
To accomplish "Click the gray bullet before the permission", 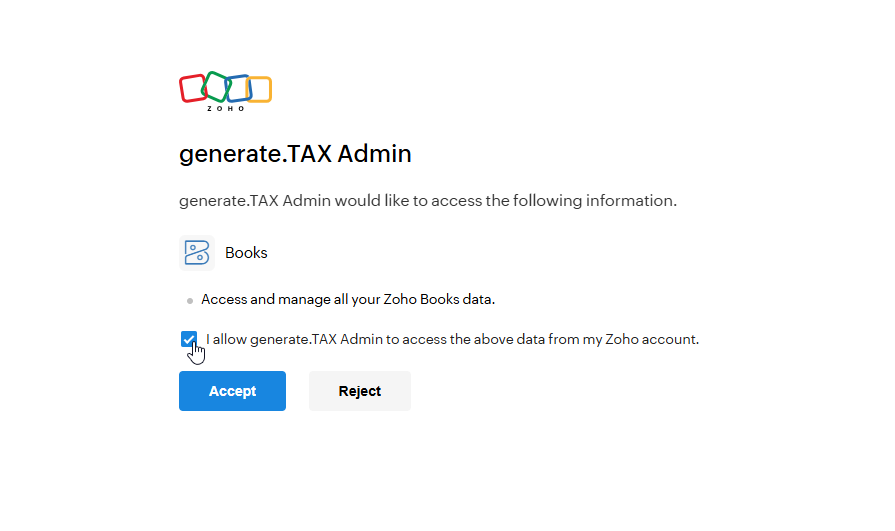I will click(x=189, y=300).
